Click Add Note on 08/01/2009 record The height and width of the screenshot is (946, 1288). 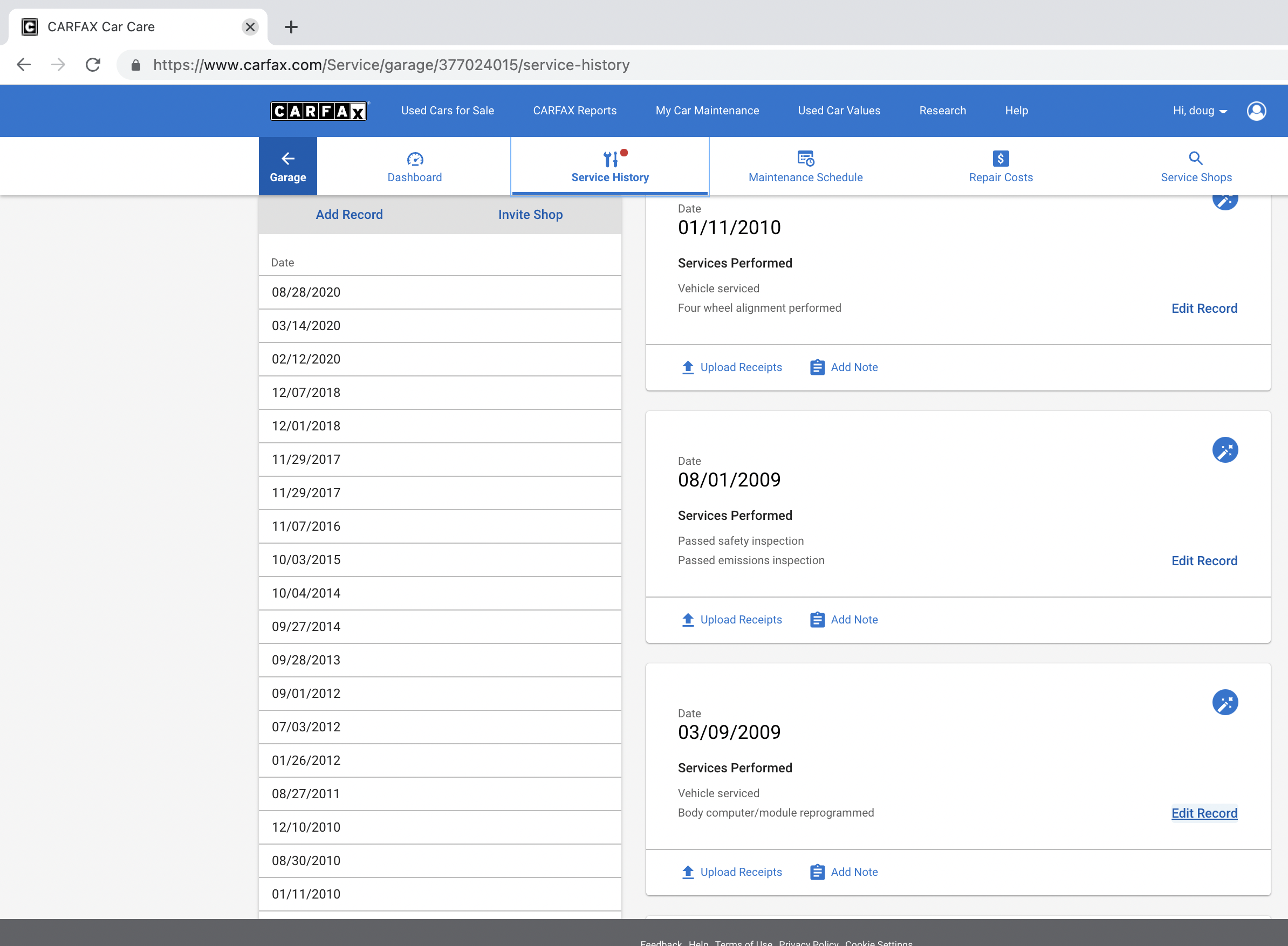844,620
